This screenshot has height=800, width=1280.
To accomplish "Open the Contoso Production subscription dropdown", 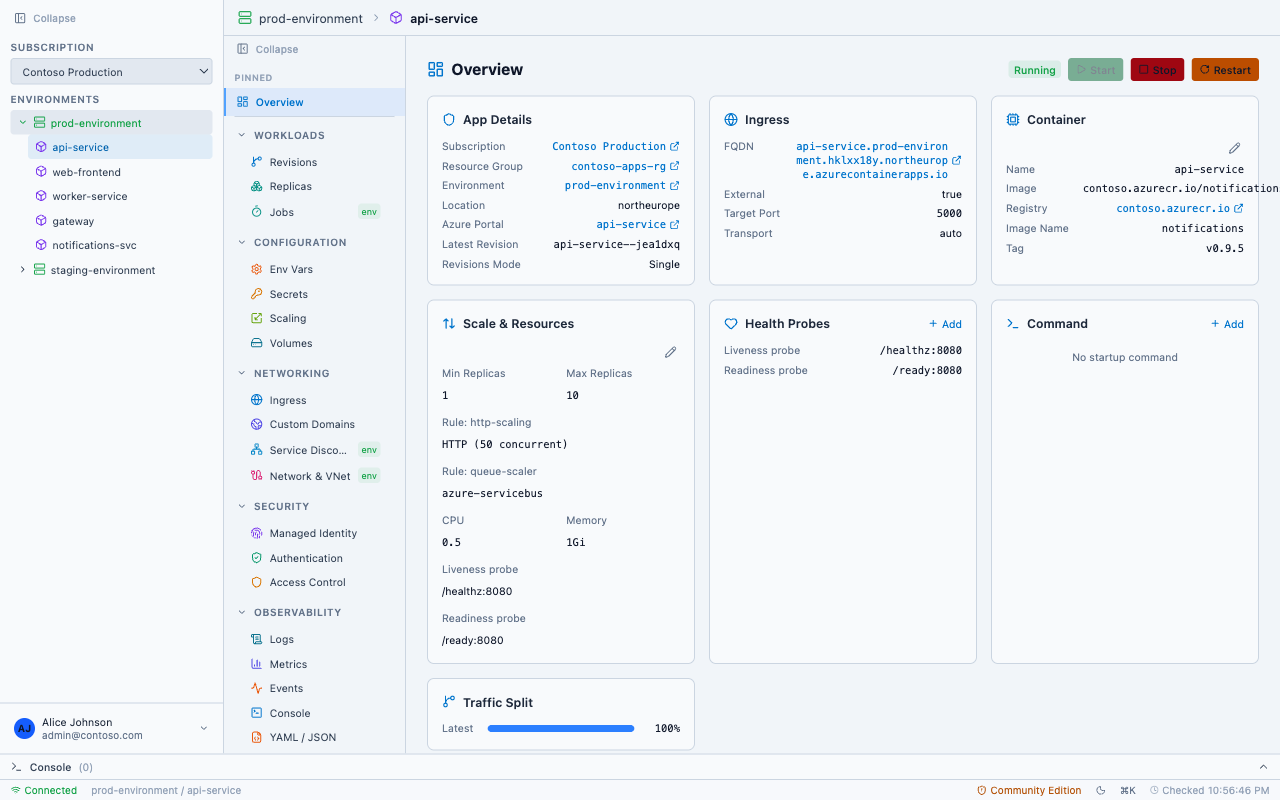I will tap(110, 71).
